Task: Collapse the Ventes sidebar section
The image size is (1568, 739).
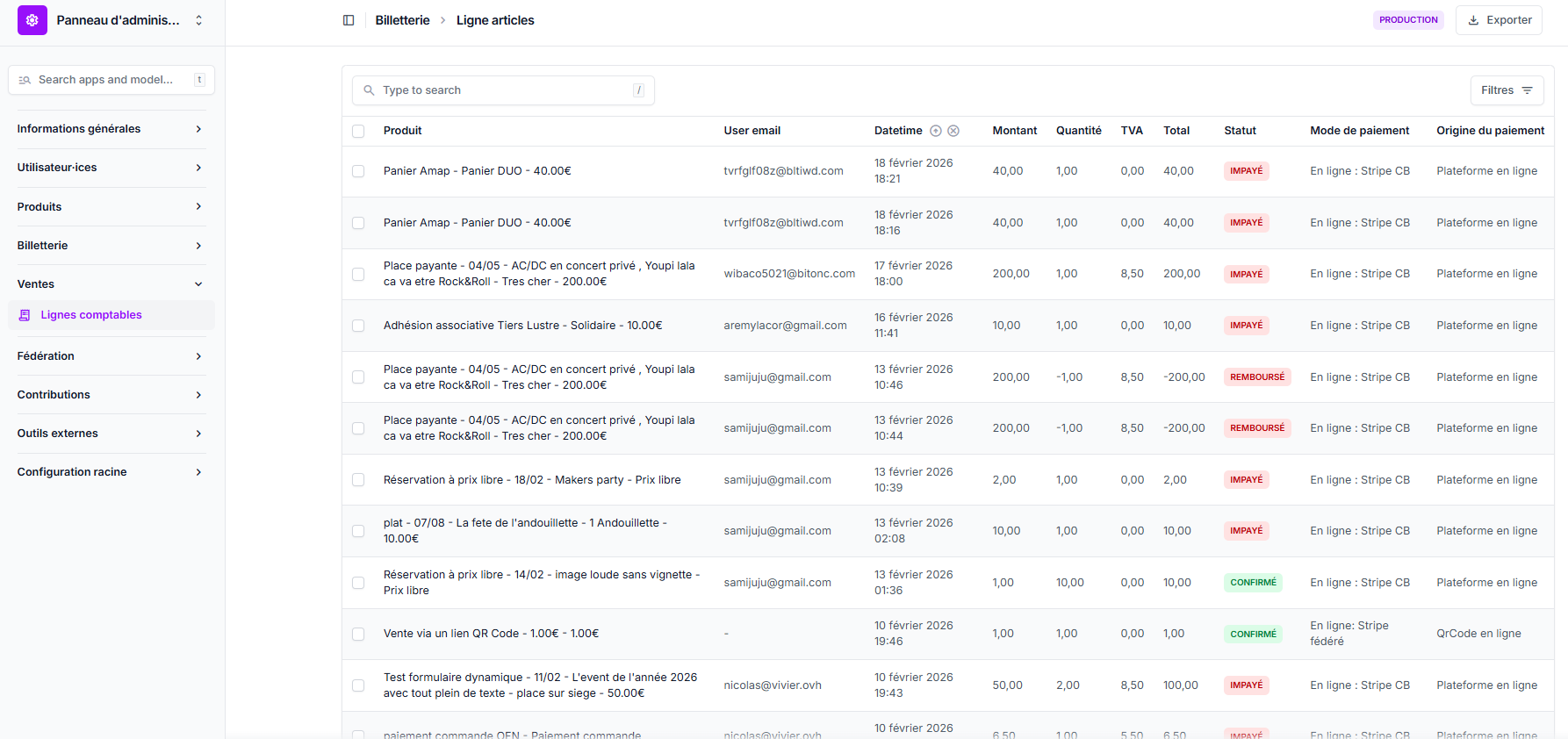Action: click(110, 284)
